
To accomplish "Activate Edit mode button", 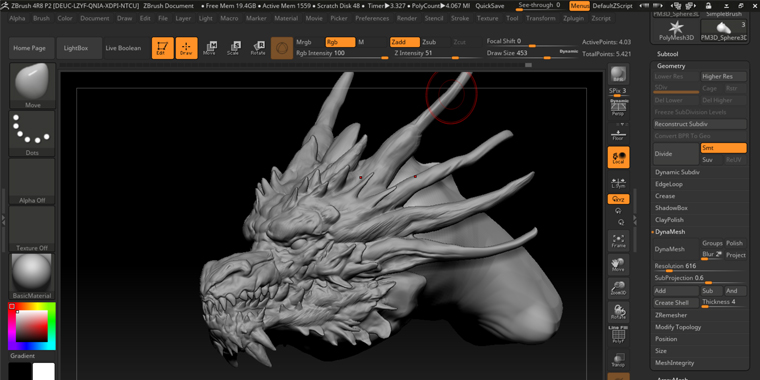I will (x=162, y=48).
